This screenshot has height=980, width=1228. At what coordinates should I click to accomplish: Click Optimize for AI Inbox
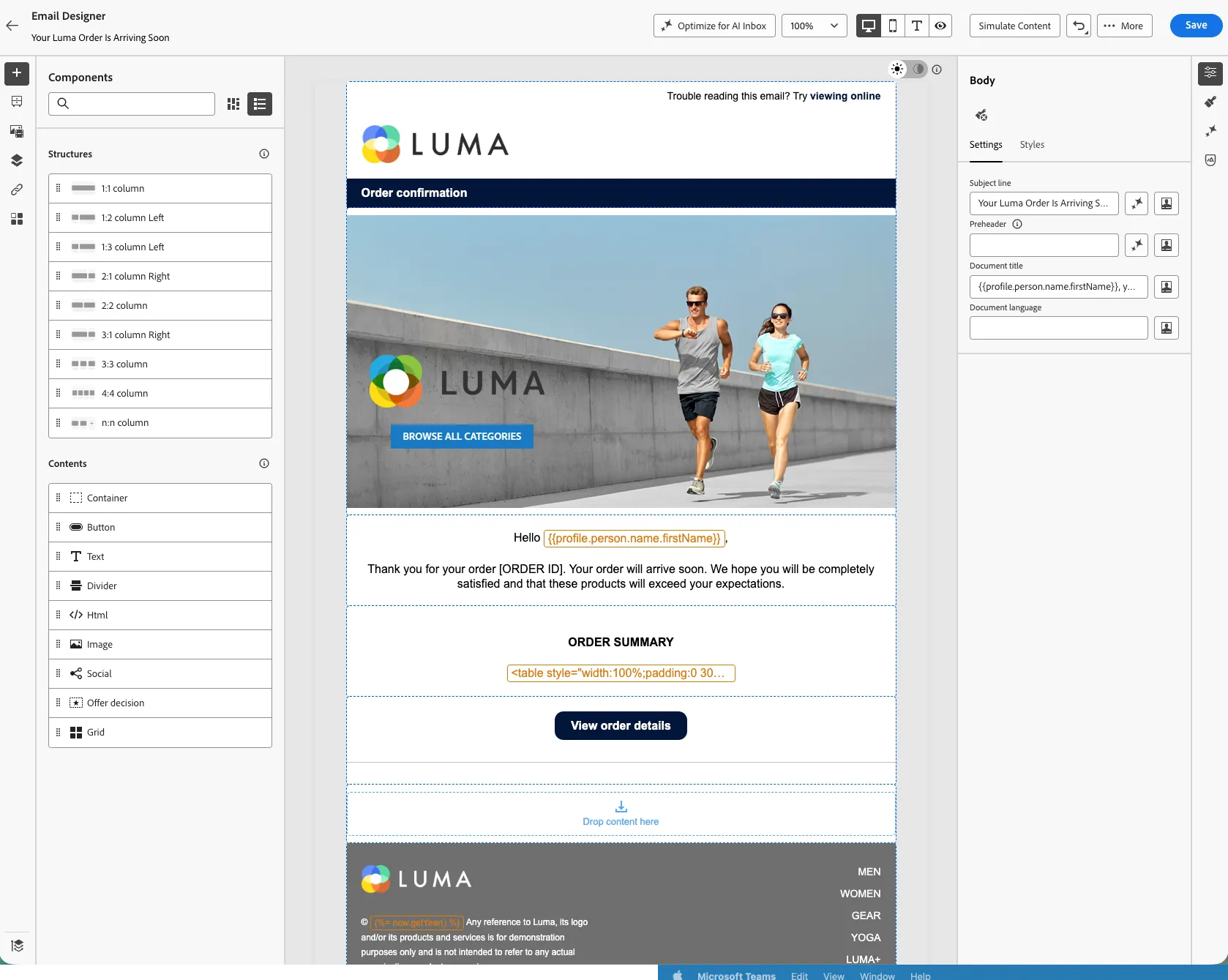(714, 26)
